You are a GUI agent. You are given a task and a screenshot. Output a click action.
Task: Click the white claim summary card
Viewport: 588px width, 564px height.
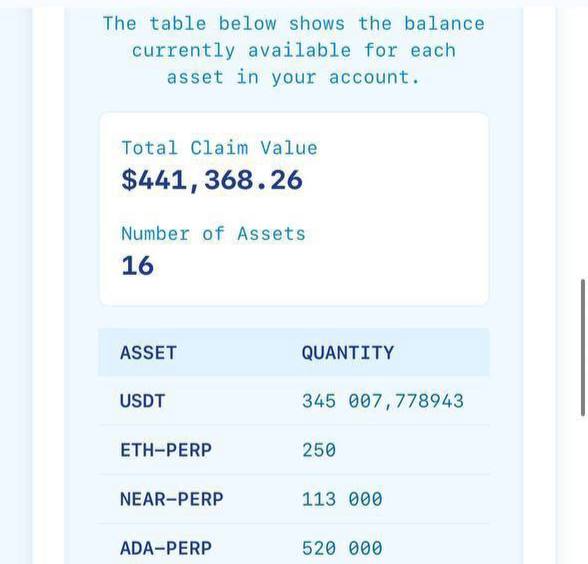pos(294,209)
